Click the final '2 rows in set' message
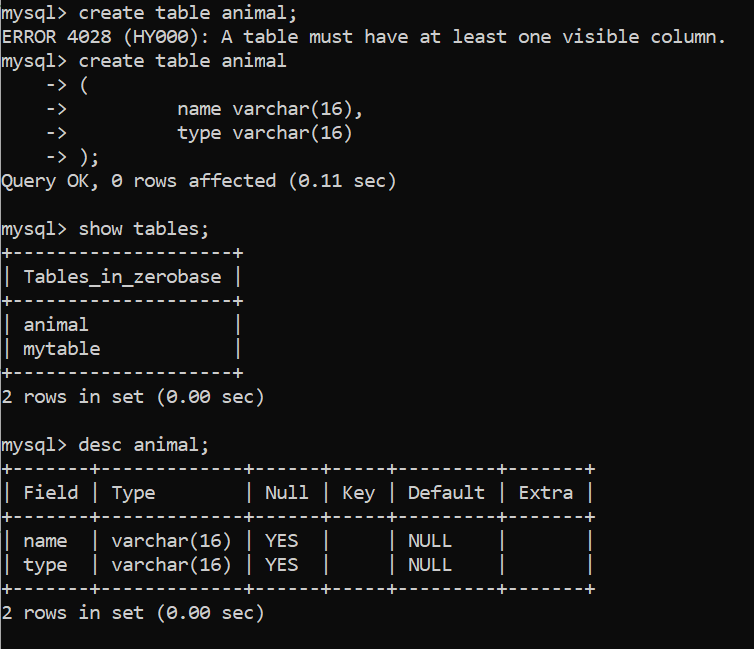 pyautogui.click(x=133, y=613)
